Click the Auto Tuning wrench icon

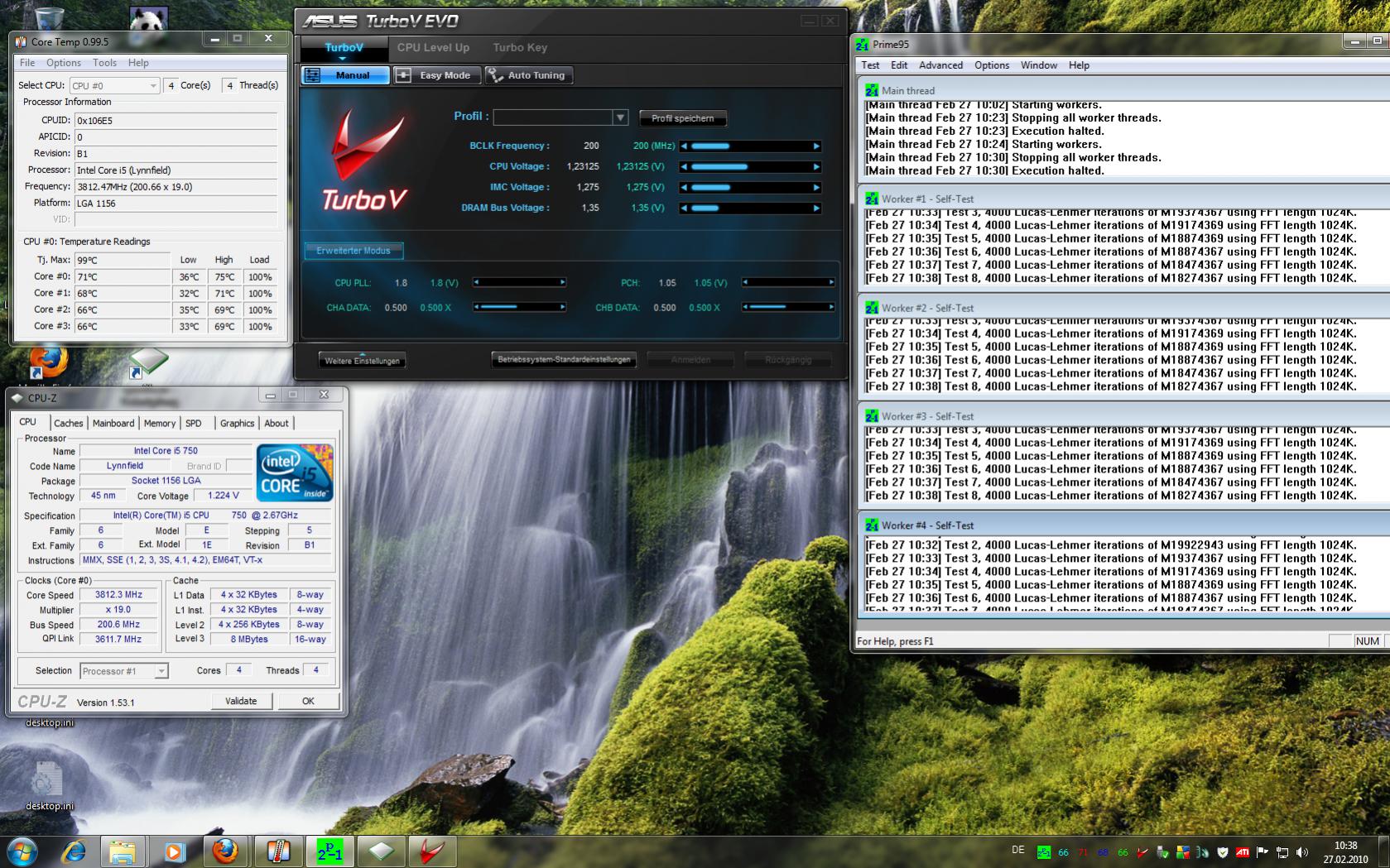click(x=495, y=75)
